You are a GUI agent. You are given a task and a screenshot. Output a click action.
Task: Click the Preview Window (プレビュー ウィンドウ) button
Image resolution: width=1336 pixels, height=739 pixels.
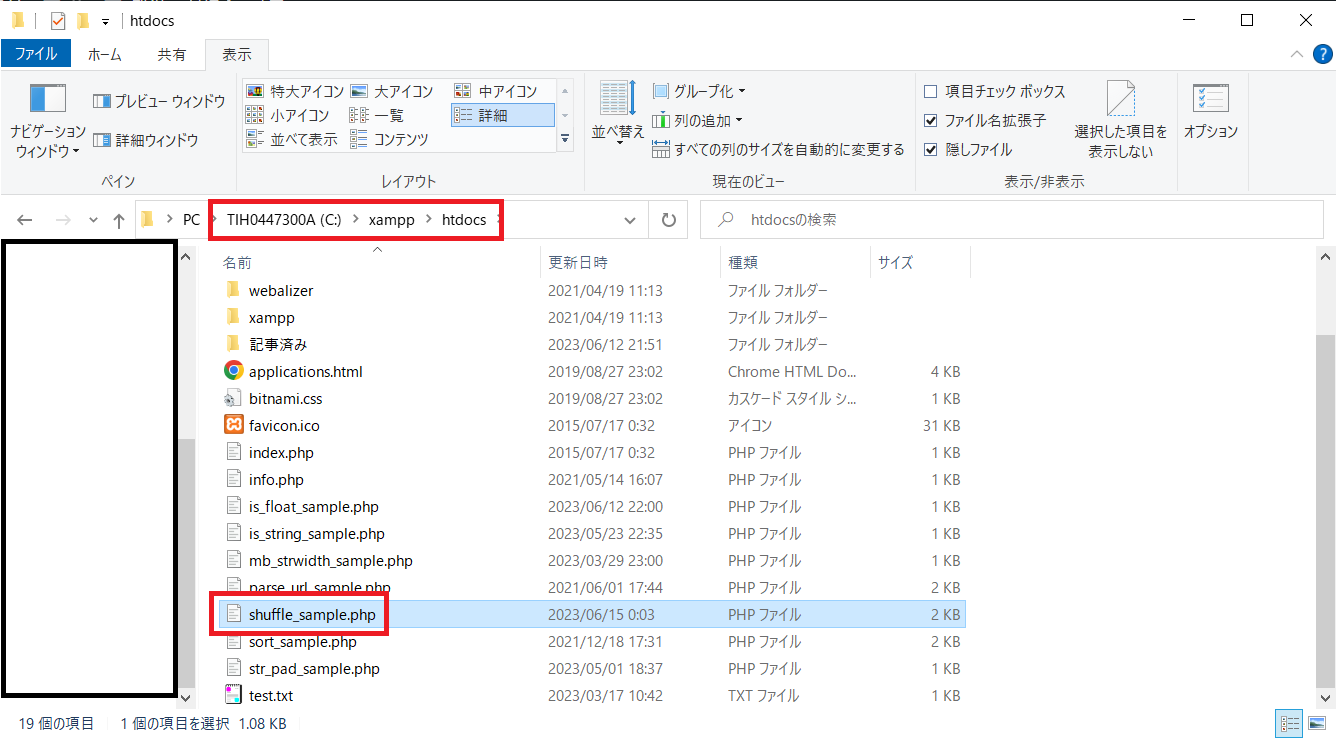[x=159, y=101]
